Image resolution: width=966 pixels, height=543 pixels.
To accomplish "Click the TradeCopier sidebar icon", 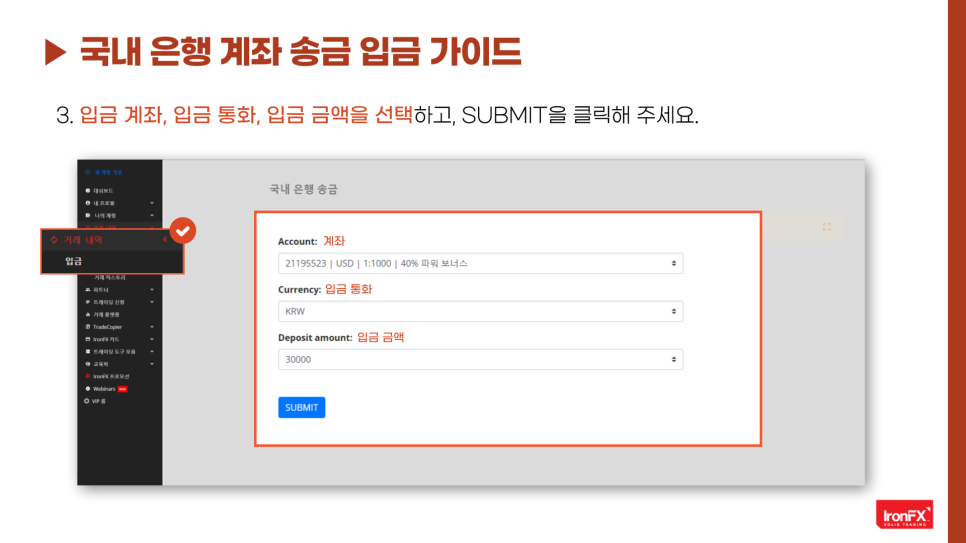I will pos(88,326).
